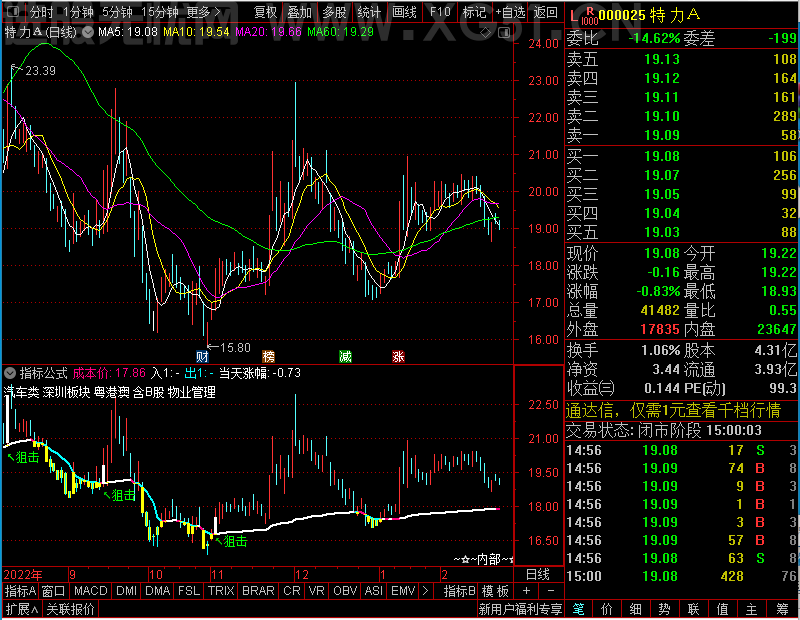Switch to the TRIX indicator
Image resolution: width=800 pixels, height=620 pixels.
click(221, 591)
